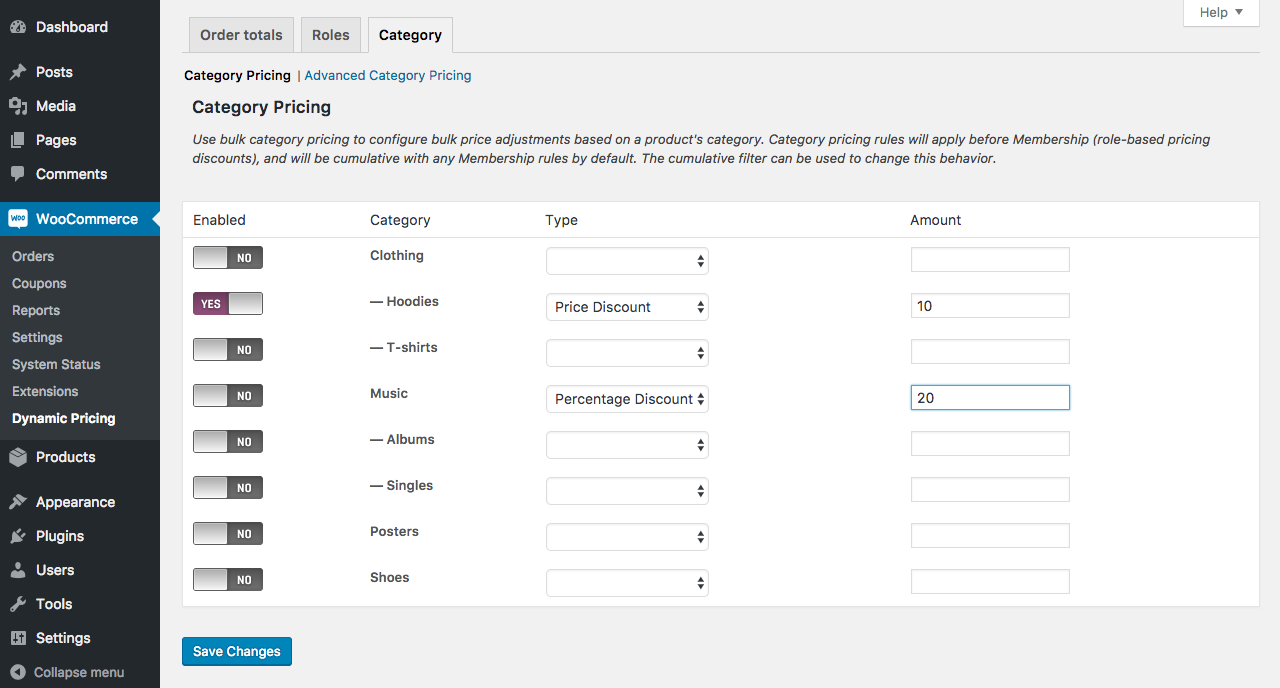Switch to the Order totals tab
This screenshot has width=1280, height=688.
(241, 35)
